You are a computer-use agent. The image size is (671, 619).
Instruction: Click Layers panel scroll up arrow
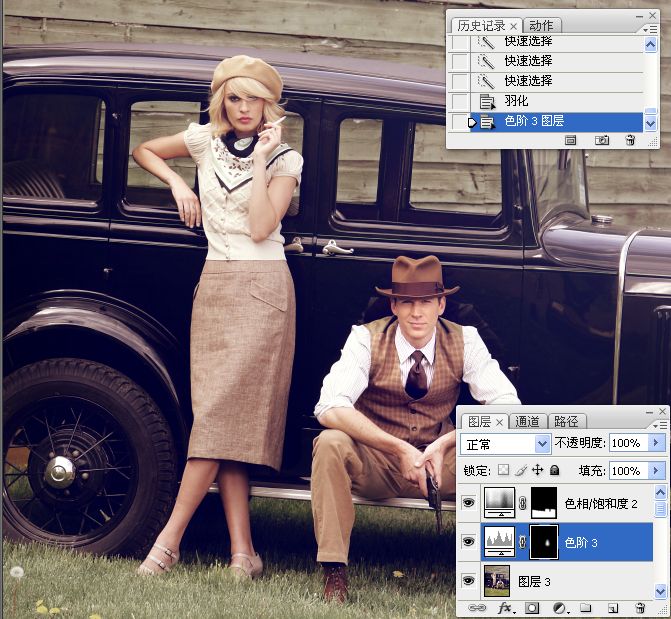[x=660, y=493]
